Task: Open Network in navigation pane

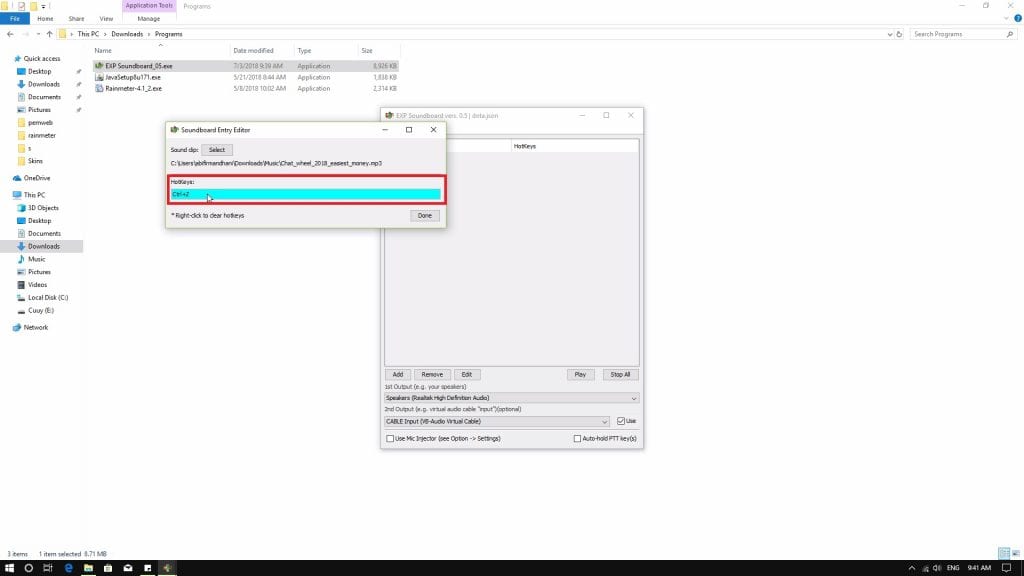Action: pos(35,327)
